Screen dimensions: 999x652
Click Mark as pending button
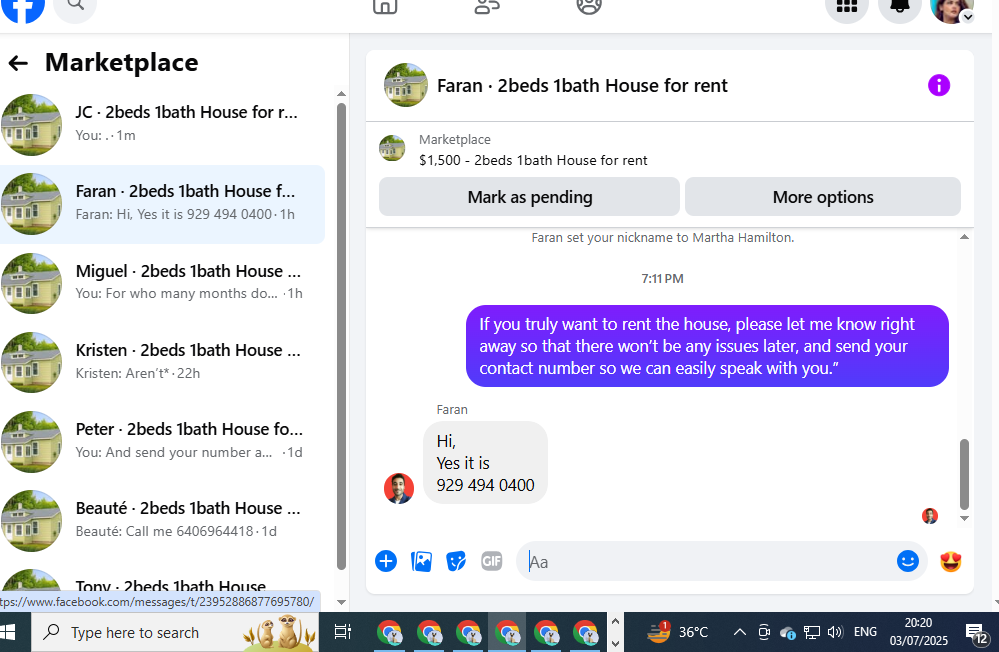[x=529, y=197]
